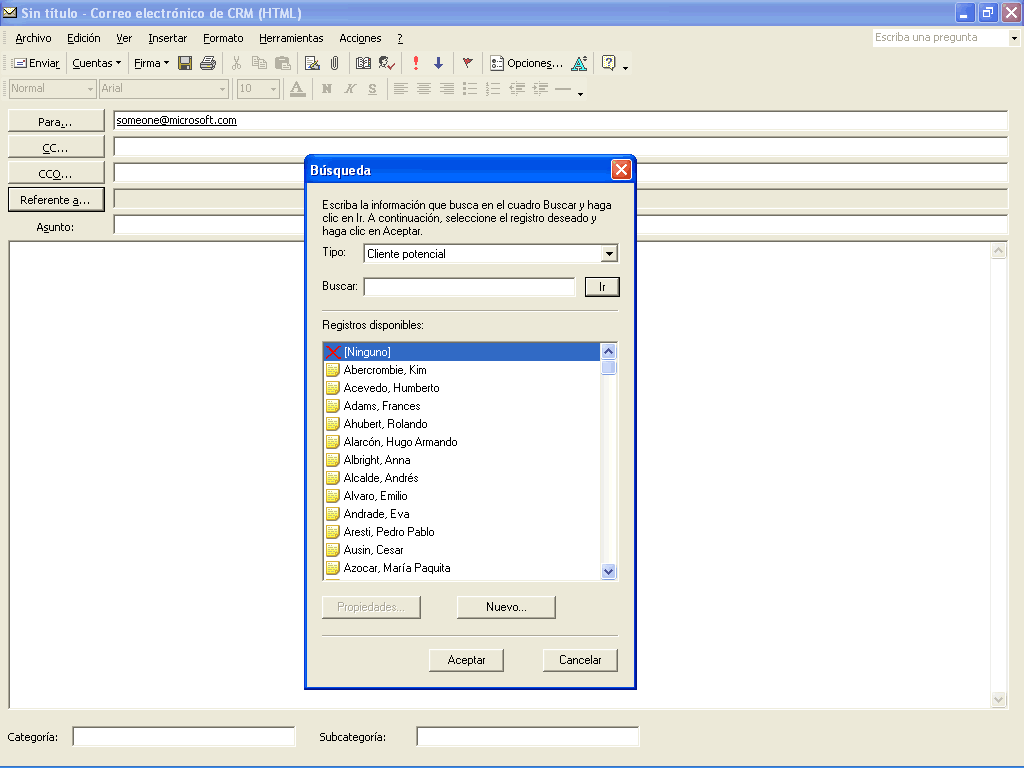Click the font color A icon
This screenshot has height=768, width=1024.
(x=297, y=89)
